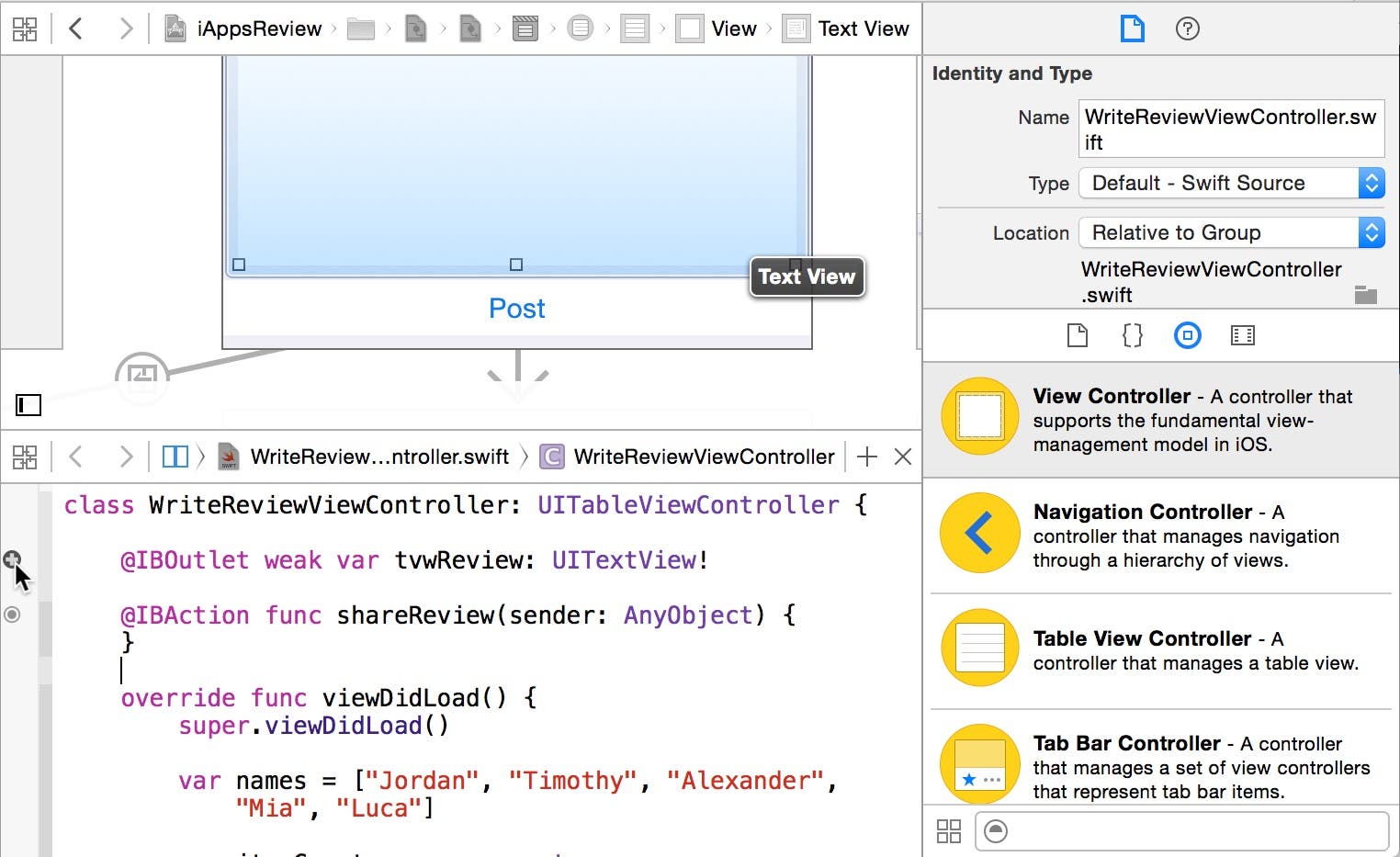
Task: Toggle the document outline panel
Action: coord(28,404)
